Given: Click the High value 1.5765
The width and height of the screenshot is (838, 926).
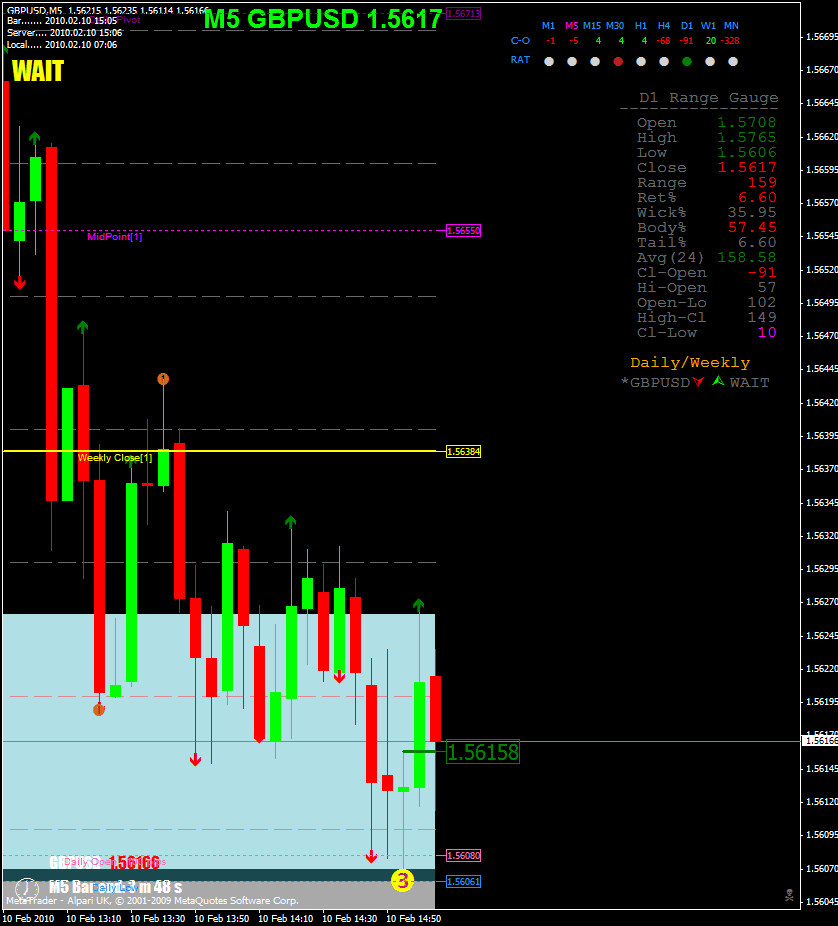Looking at the screenshot, I should click(746, 137).
